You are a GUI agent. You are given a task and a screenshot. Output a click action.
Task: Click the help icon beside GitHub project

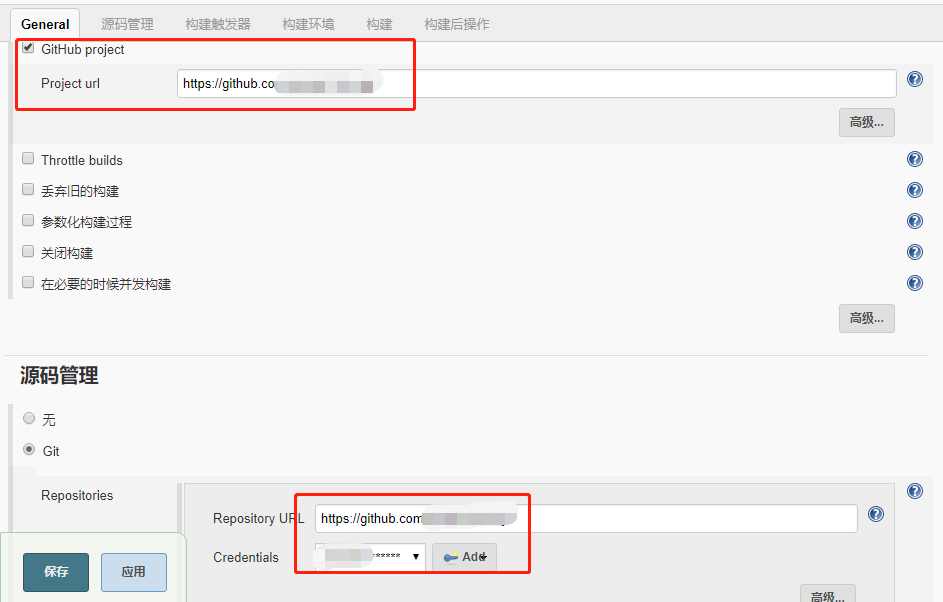915,79
